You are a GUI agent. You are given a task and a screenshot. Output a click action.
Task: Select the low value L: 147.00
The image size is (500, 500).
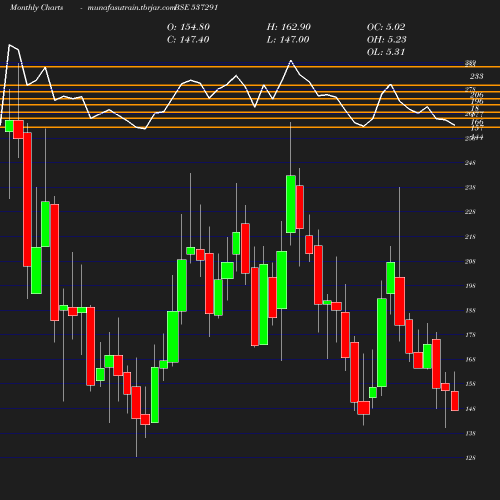coord(288,40)
